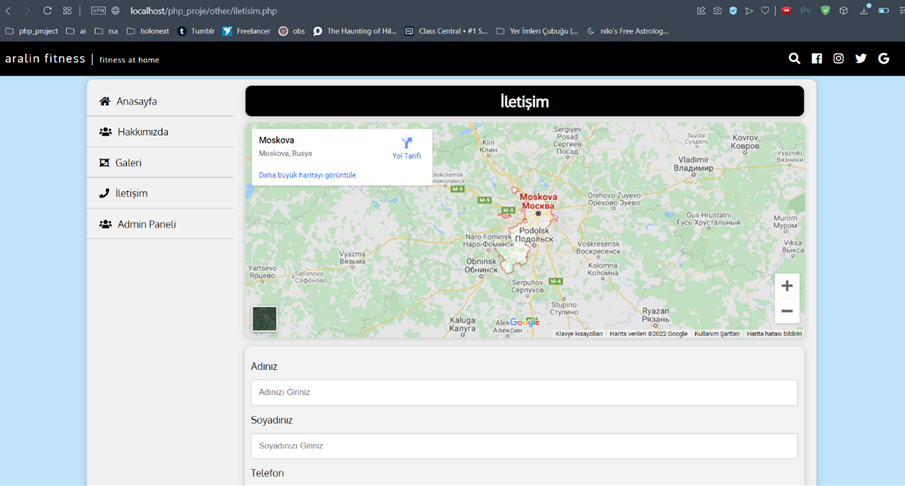905x486 pixels.
Task: Click the Moskova label on the map
Action: point(538,201)
